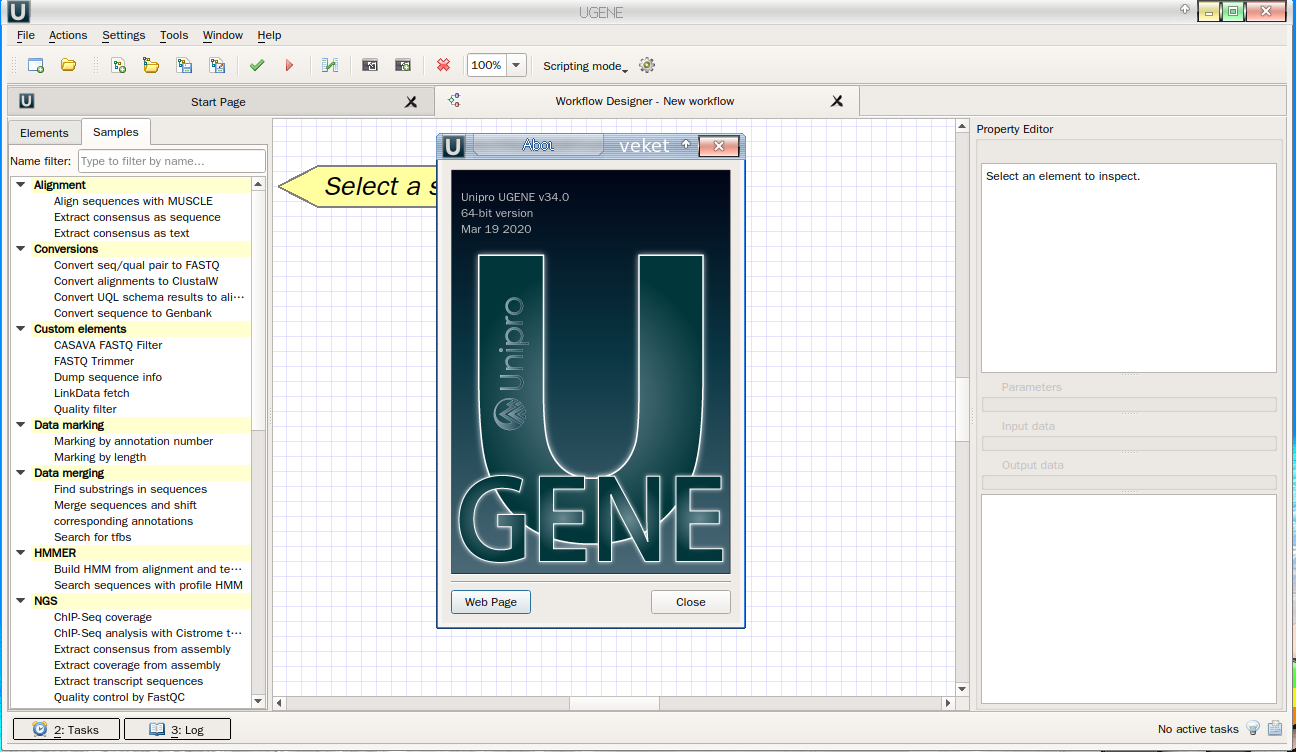Click the Save workflow as icon
1296x752 pixels.
[217, 65]
